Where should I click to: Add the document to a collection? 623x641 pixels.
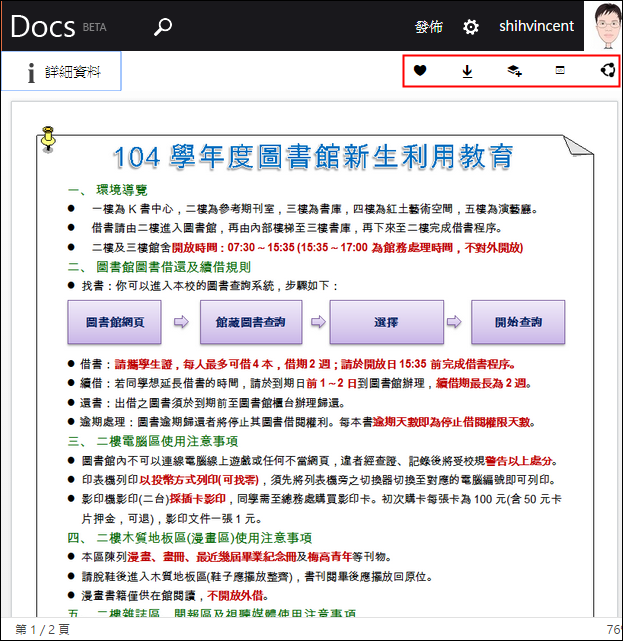(514, 71)
